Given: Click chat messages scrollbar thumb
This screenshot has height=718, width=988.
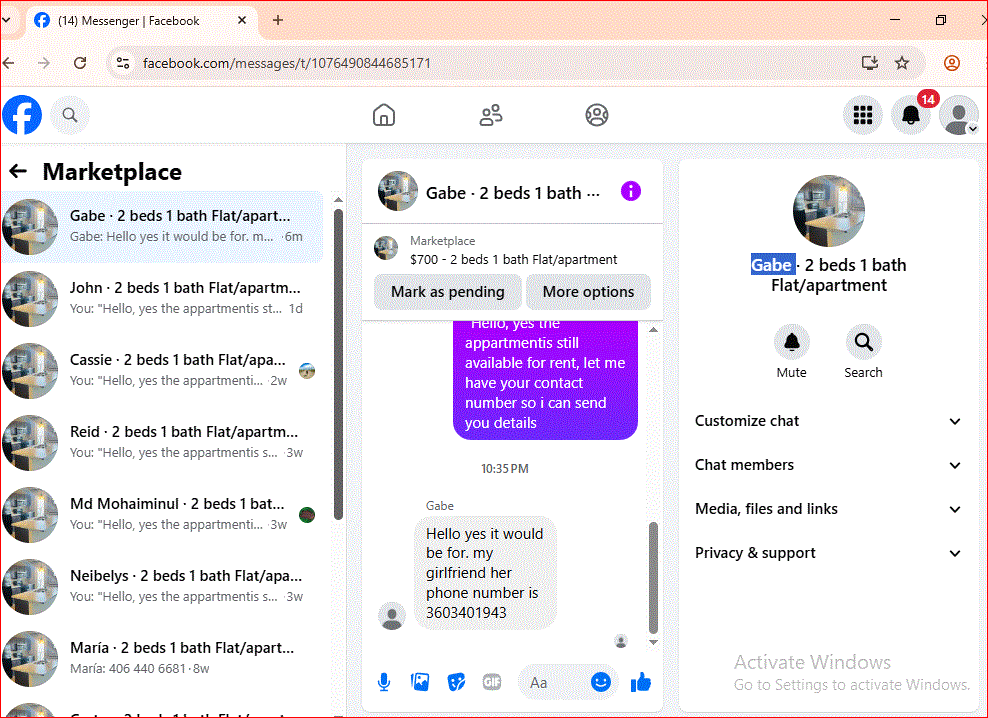Looking at the screenshot, I should point(653,577).
